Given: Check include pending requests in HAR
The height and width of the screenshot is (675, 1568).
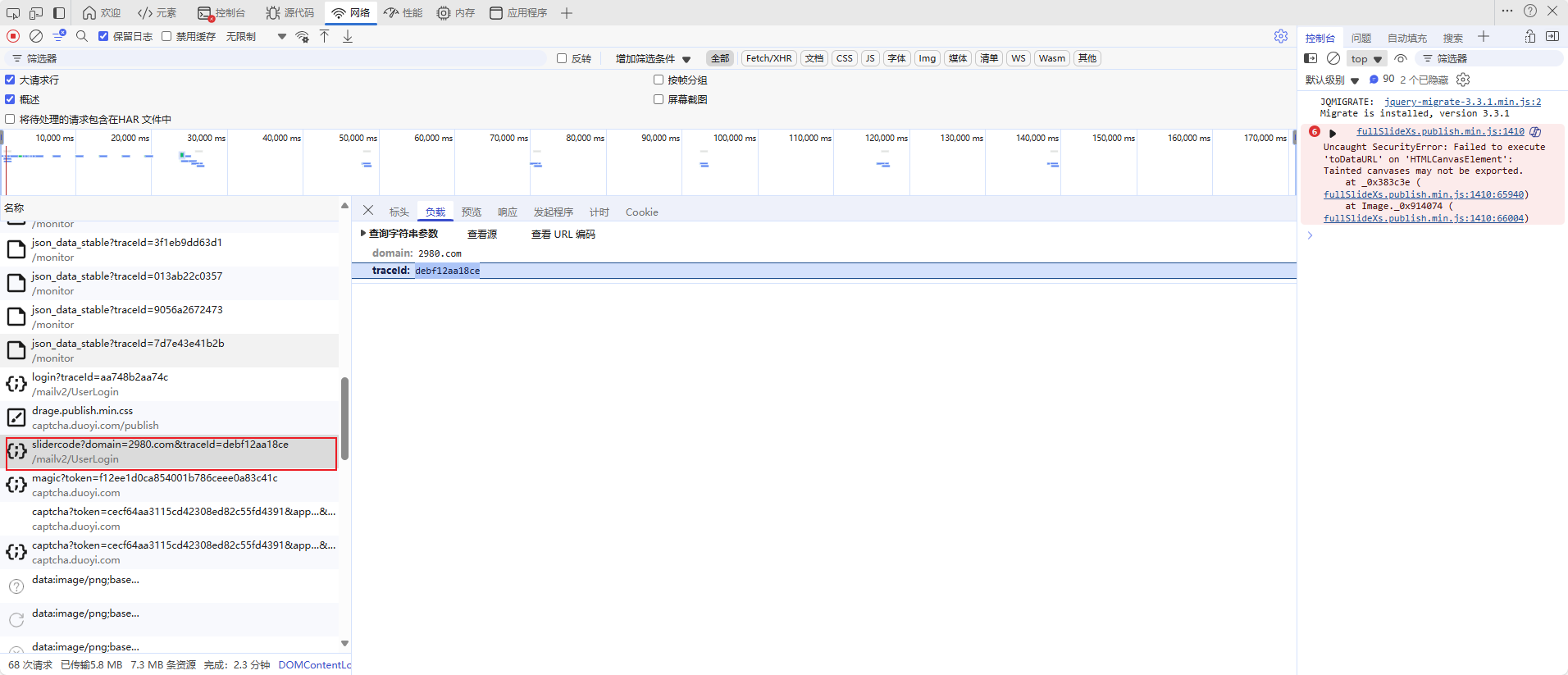Looking at the screenshot, I should pyautogui.click(x=10, y=119).
